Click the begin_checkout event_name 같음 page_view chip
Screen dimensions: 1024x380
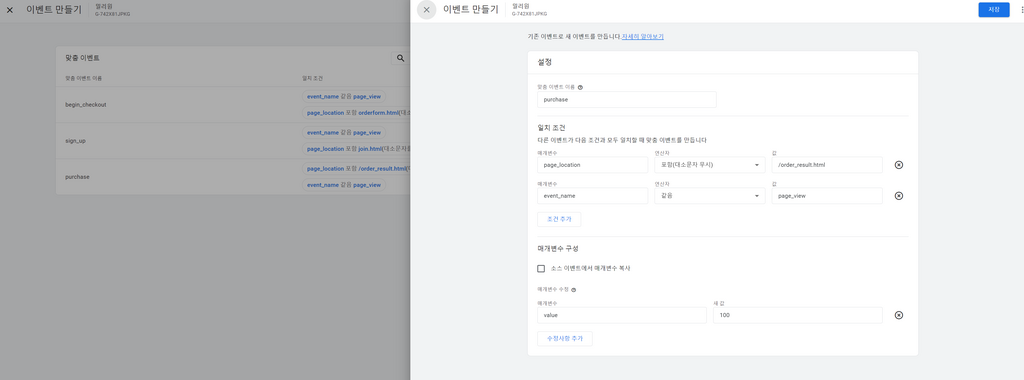coord(344,96)
